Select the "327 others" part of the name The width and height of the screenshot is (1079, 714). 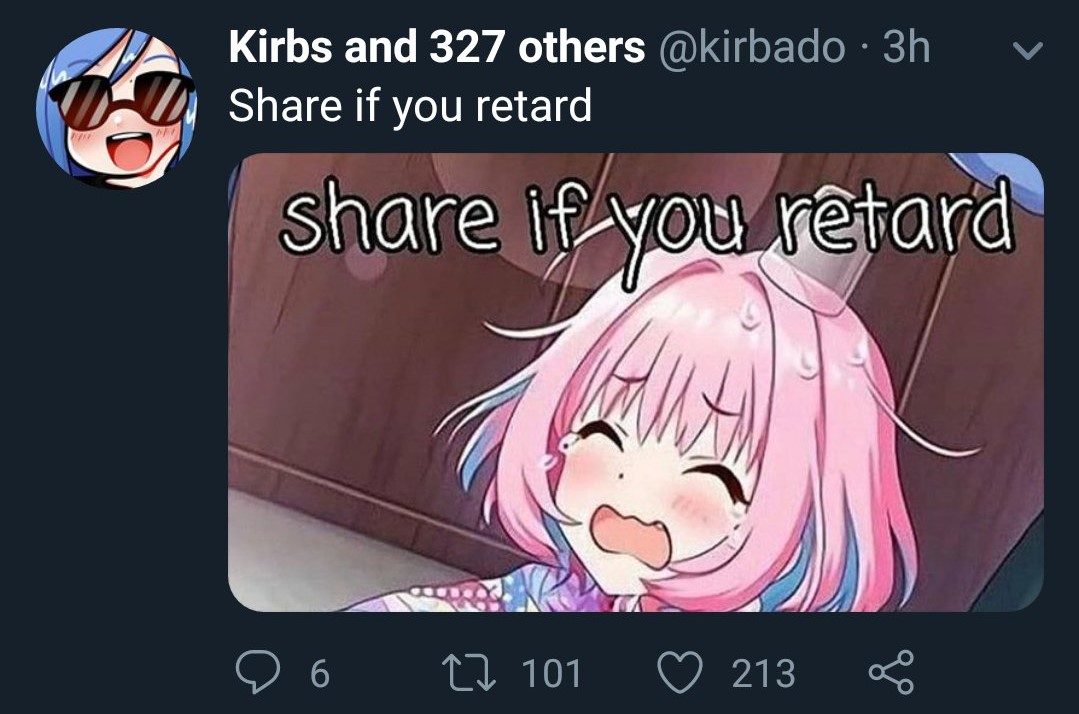click(537, 47)
